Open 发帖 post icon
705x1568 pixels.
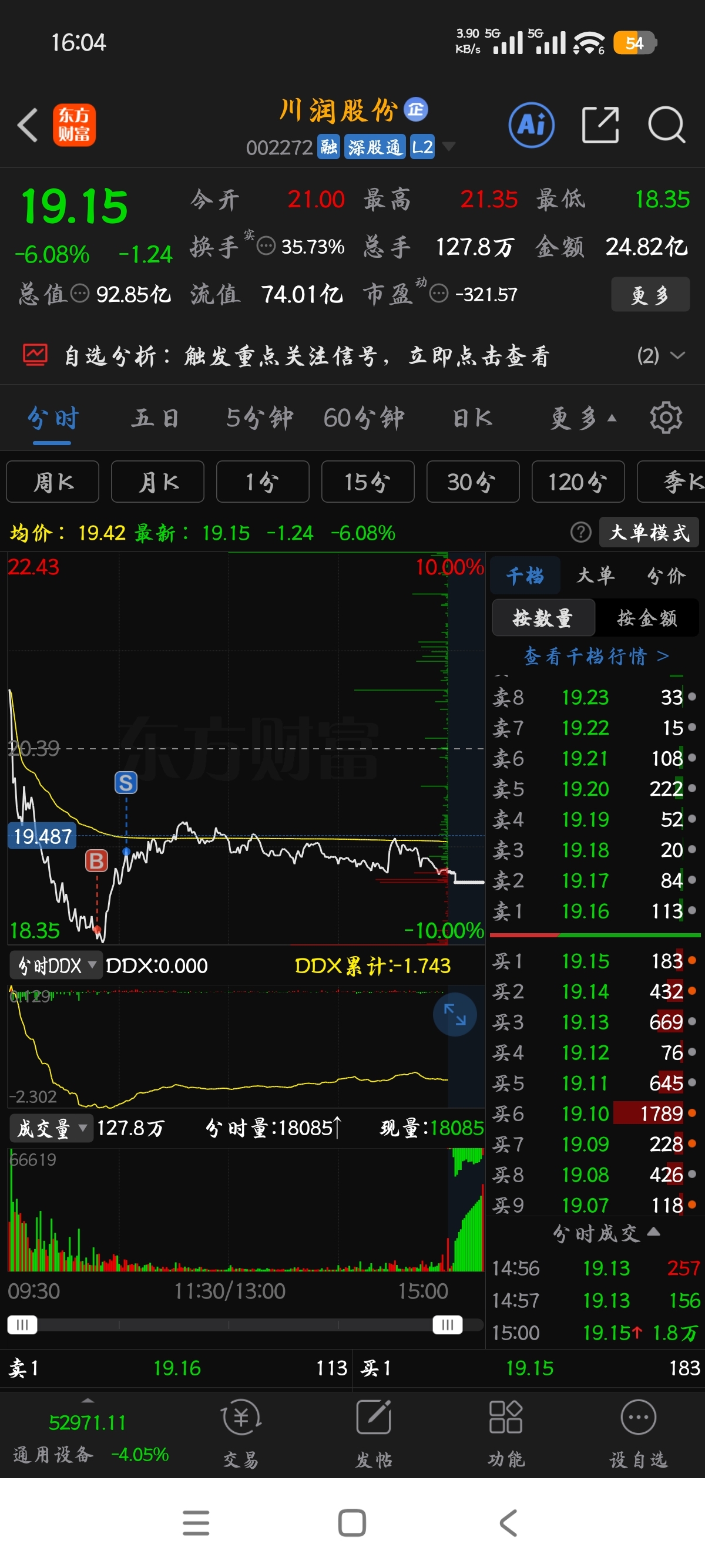click(373, 1434)
